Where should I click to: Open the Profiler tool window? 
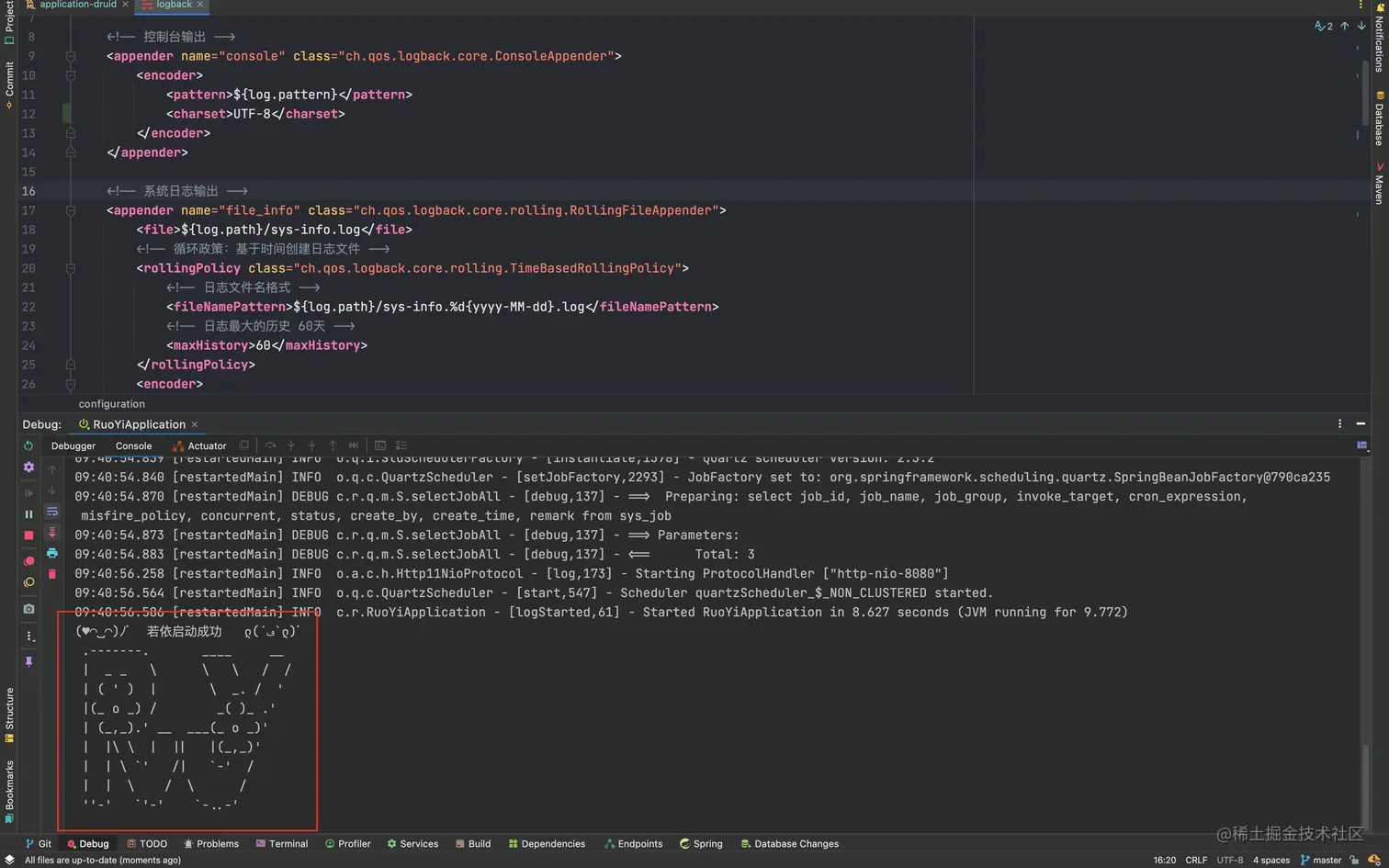(x=348, y=844)
